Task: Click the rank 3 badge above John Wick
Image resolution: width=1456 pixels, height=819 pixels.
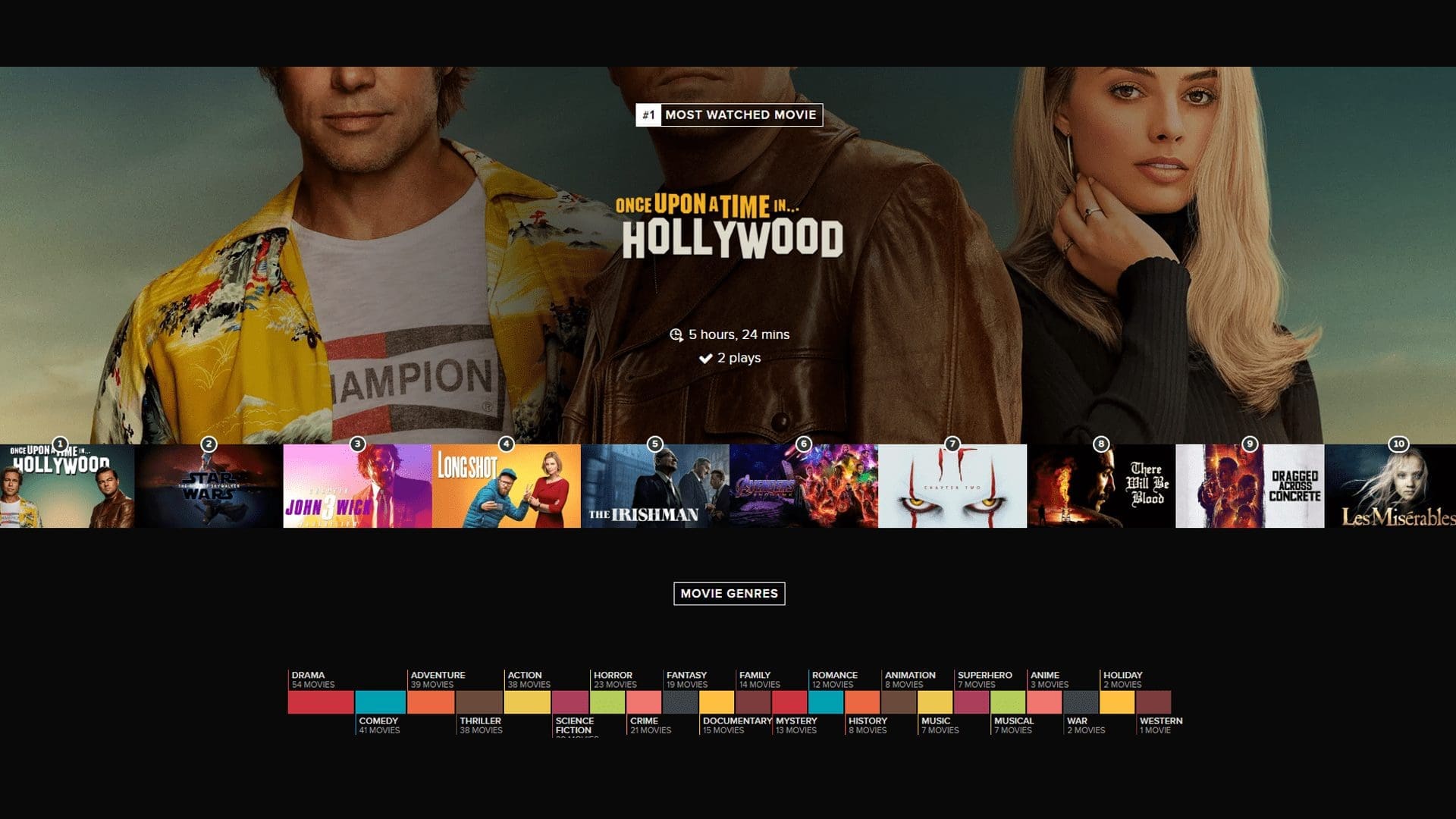Action: [x=357, y=444]
